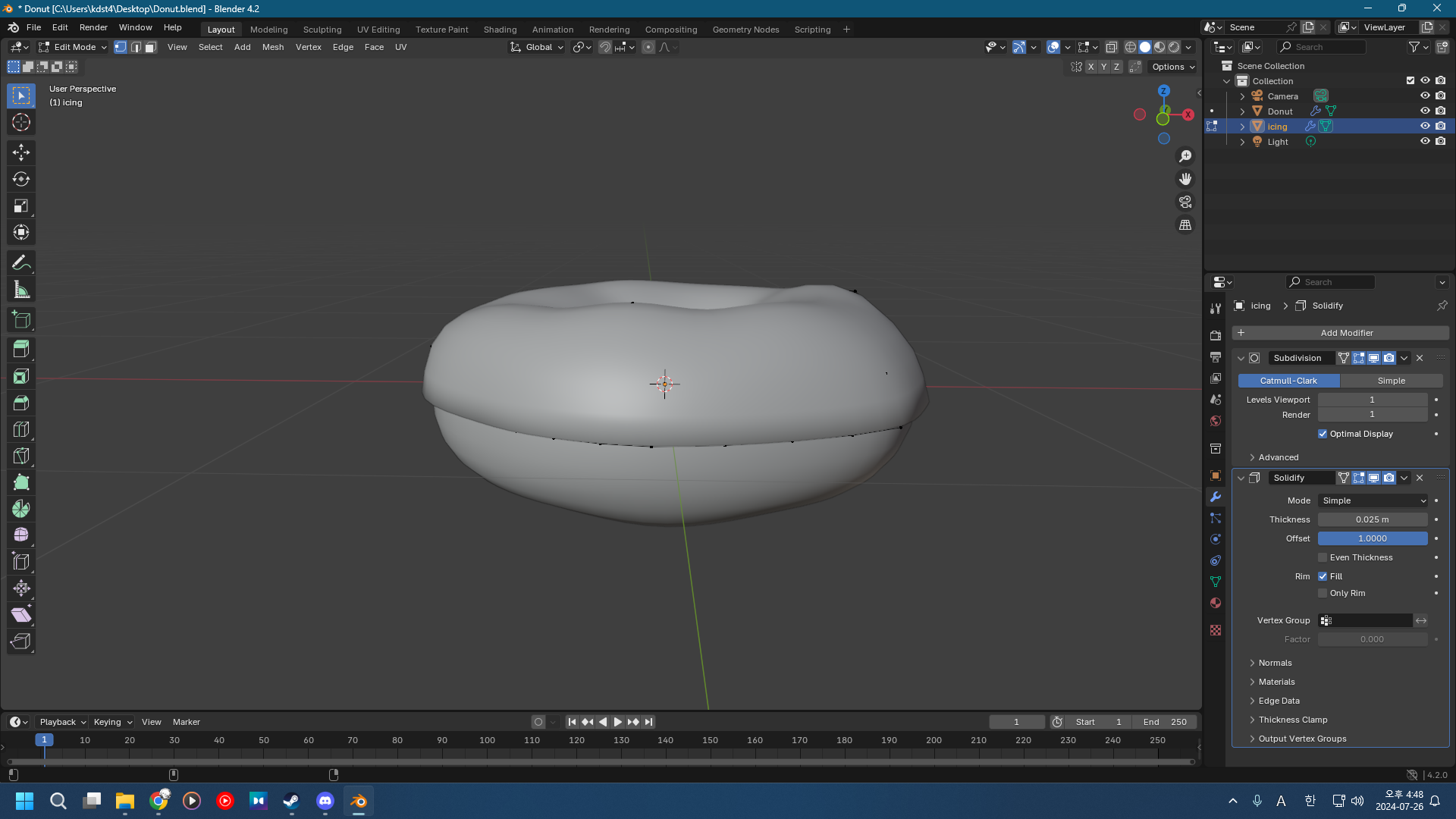Hide the Donut object in viewport
Image resolution: width=1456 pixels, height=819 pixels.
tap(1425, 111)
